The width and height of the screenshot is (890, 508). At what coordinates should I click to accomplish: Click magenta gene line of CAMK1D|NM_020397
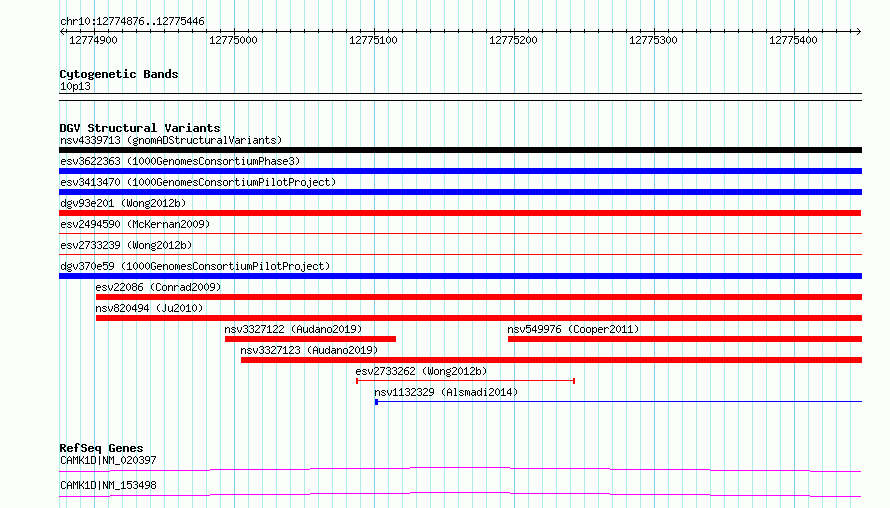tap(460, 469)
